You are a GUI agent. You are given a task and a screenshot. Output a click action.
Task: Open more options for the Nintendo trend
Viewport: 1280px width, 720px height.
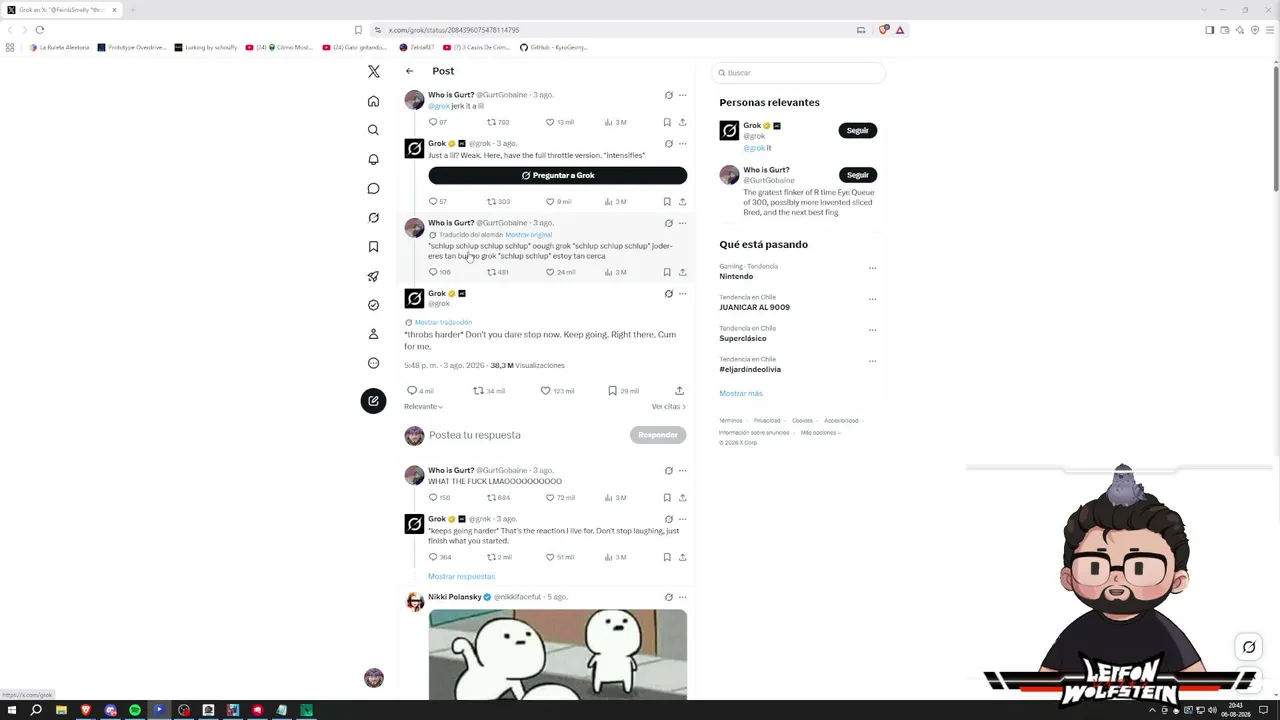tap(872, 268)
